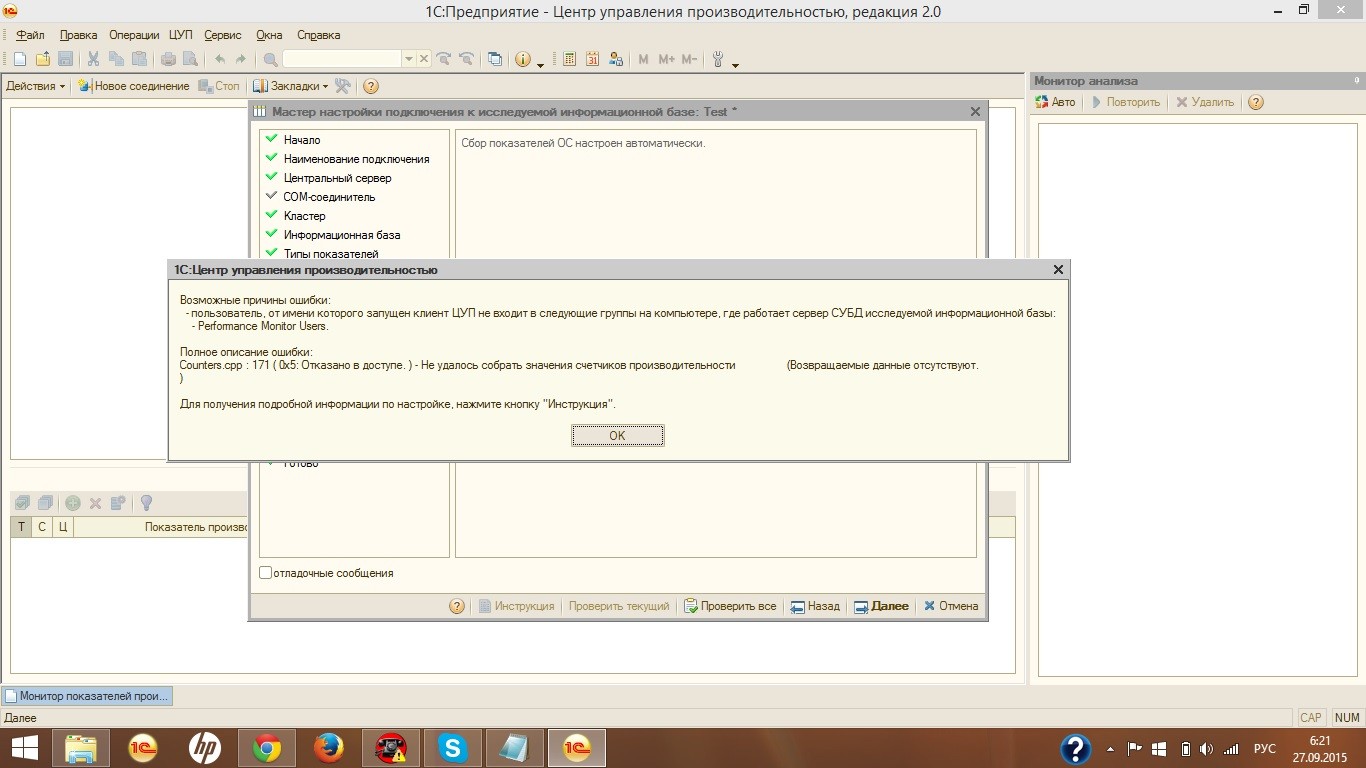The image size is (1366, 768).
Task: Click Отмена button in wizard
Action: point(951,606)
